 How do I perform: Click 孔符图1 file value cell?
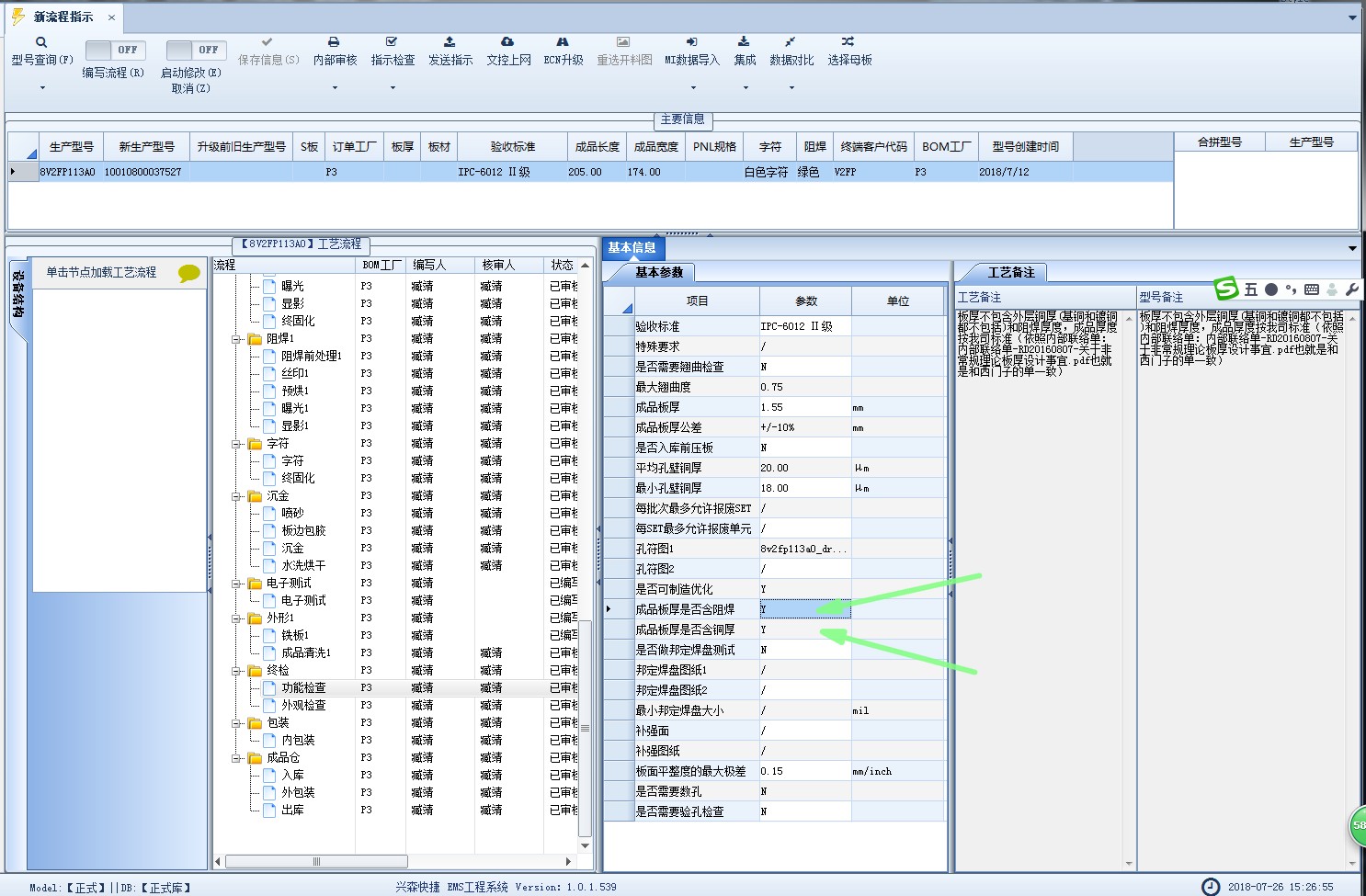805,549
